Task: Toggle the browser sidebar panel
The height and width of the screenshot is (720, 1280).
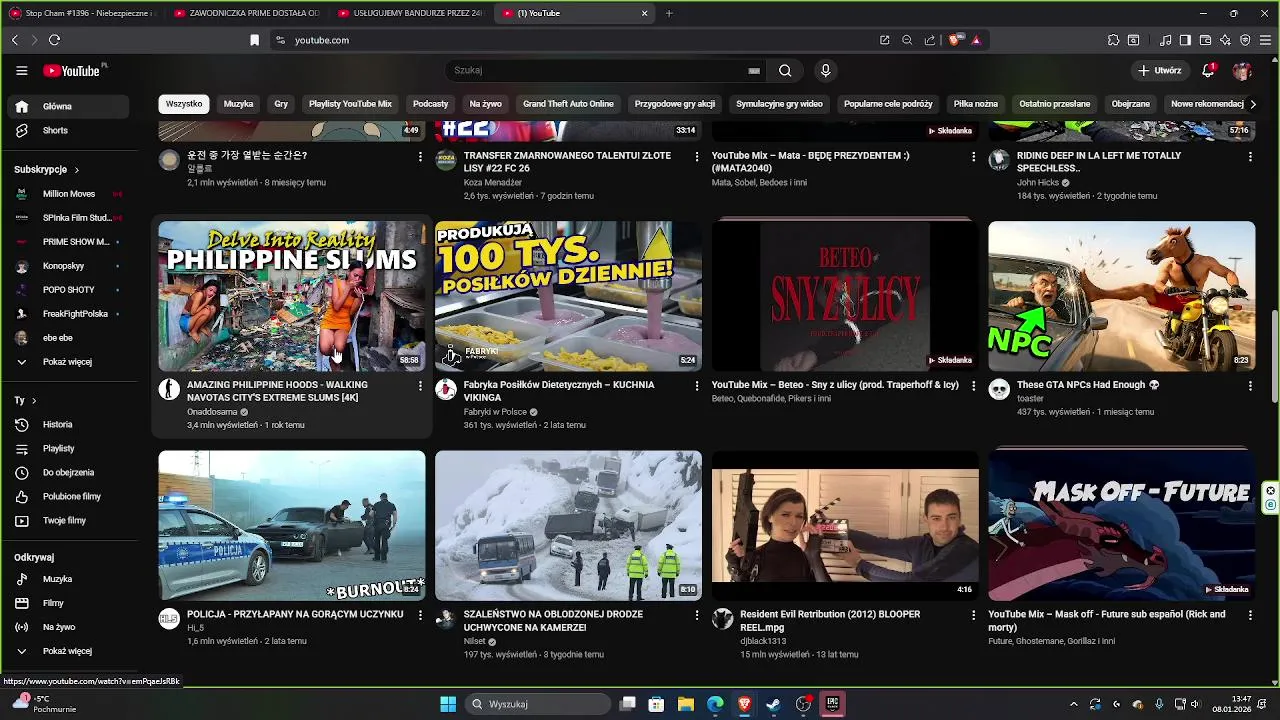Action: pyautogui.click(x=1185, y=40)
